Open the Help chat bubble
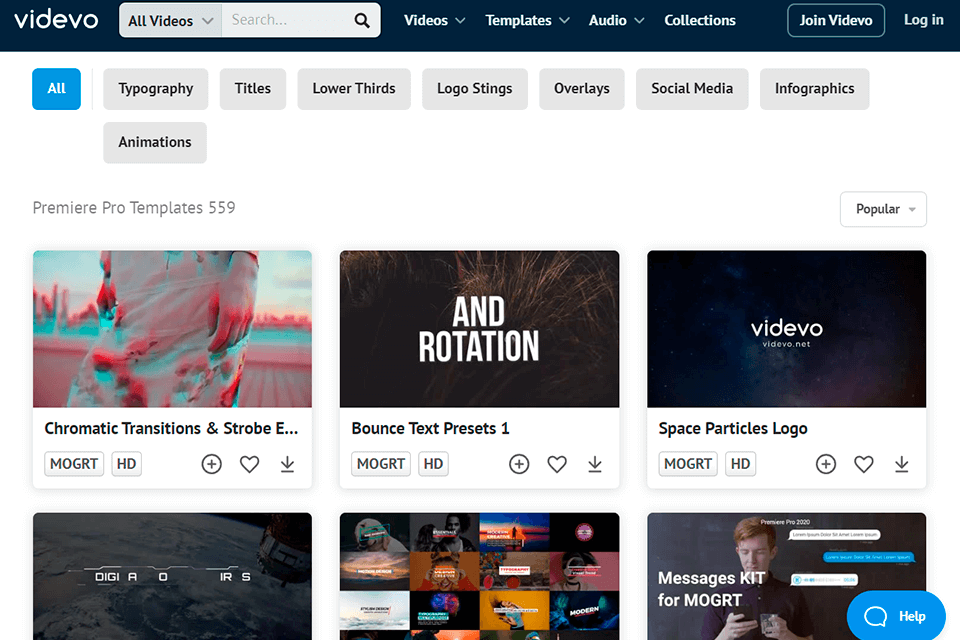This screenshot has width=960, height=640. coord(896,616)
